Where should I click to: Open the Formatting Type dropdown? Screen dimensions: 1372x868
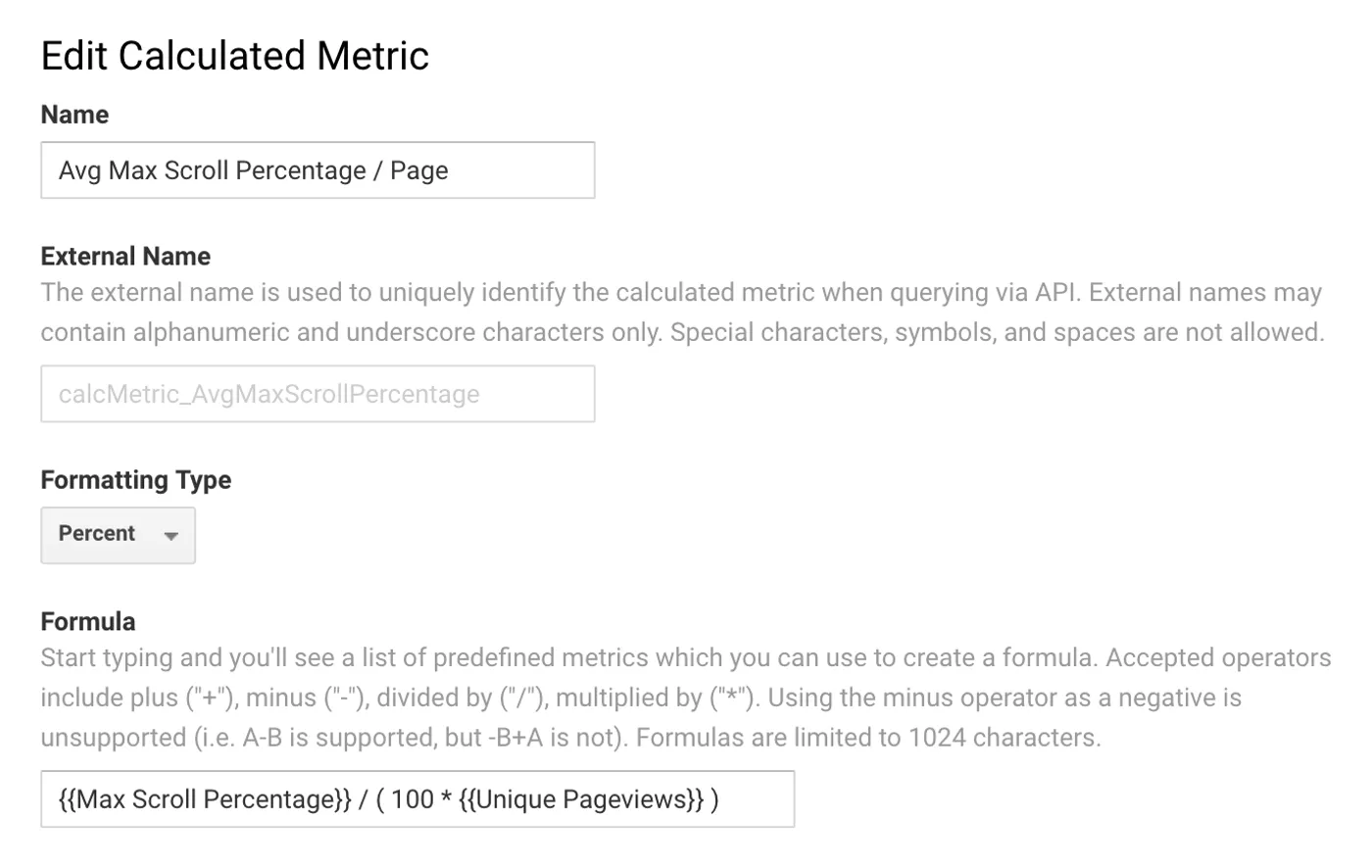point(118,535)
